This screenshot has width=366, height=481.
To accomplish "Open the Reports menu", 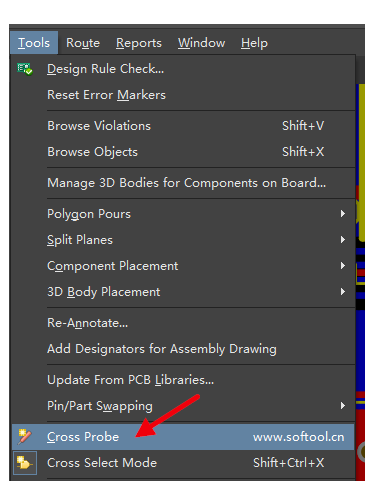I will (x=139, y=43).
